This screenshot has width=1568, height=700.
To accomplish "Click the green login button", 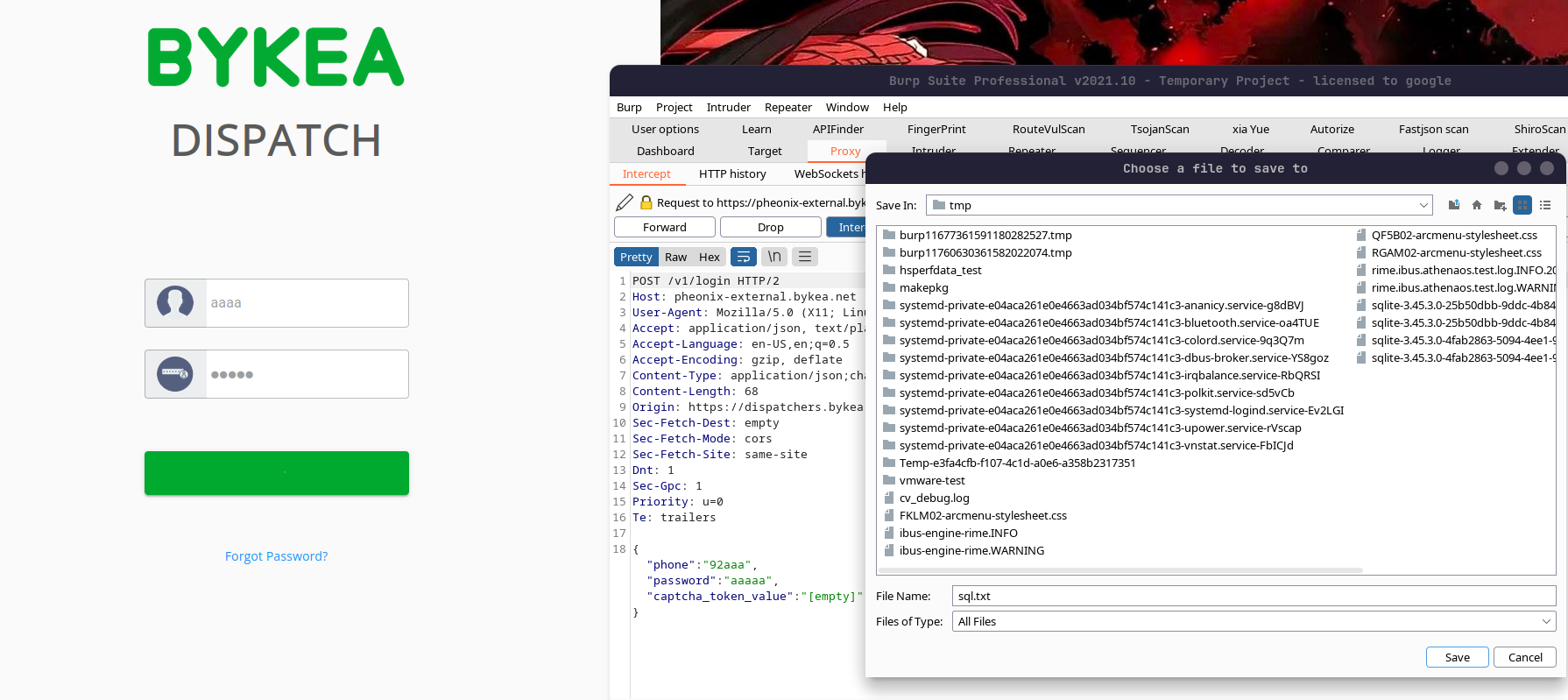I will pos(277,473).
